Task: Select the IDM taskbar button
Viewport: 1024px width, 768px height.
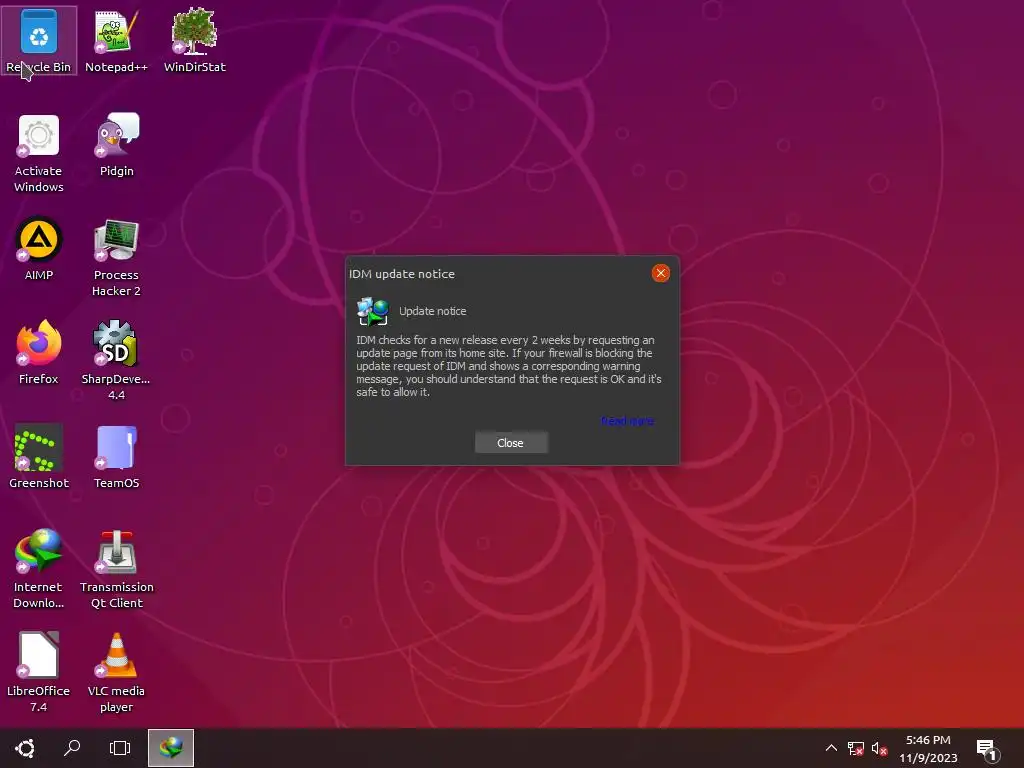Action: point(171,748)
